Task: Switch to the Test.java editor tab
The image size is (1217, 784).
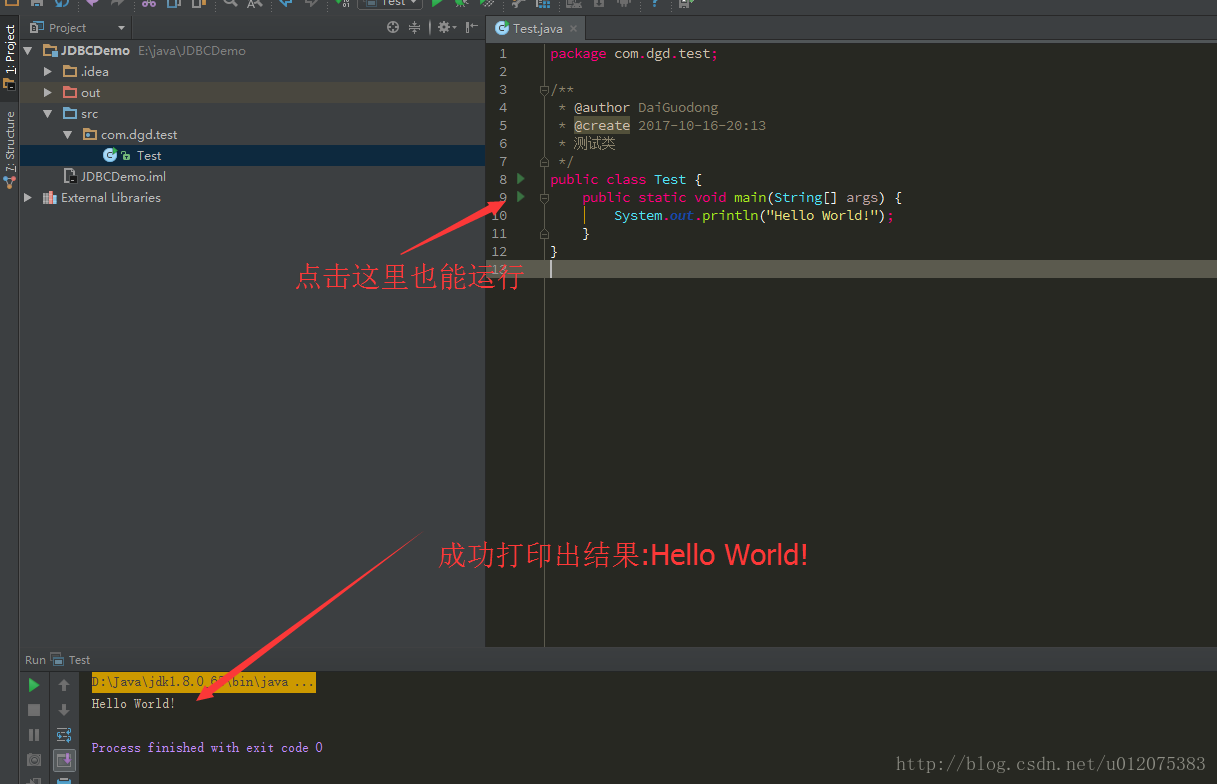Action: (x=537, y=29)
